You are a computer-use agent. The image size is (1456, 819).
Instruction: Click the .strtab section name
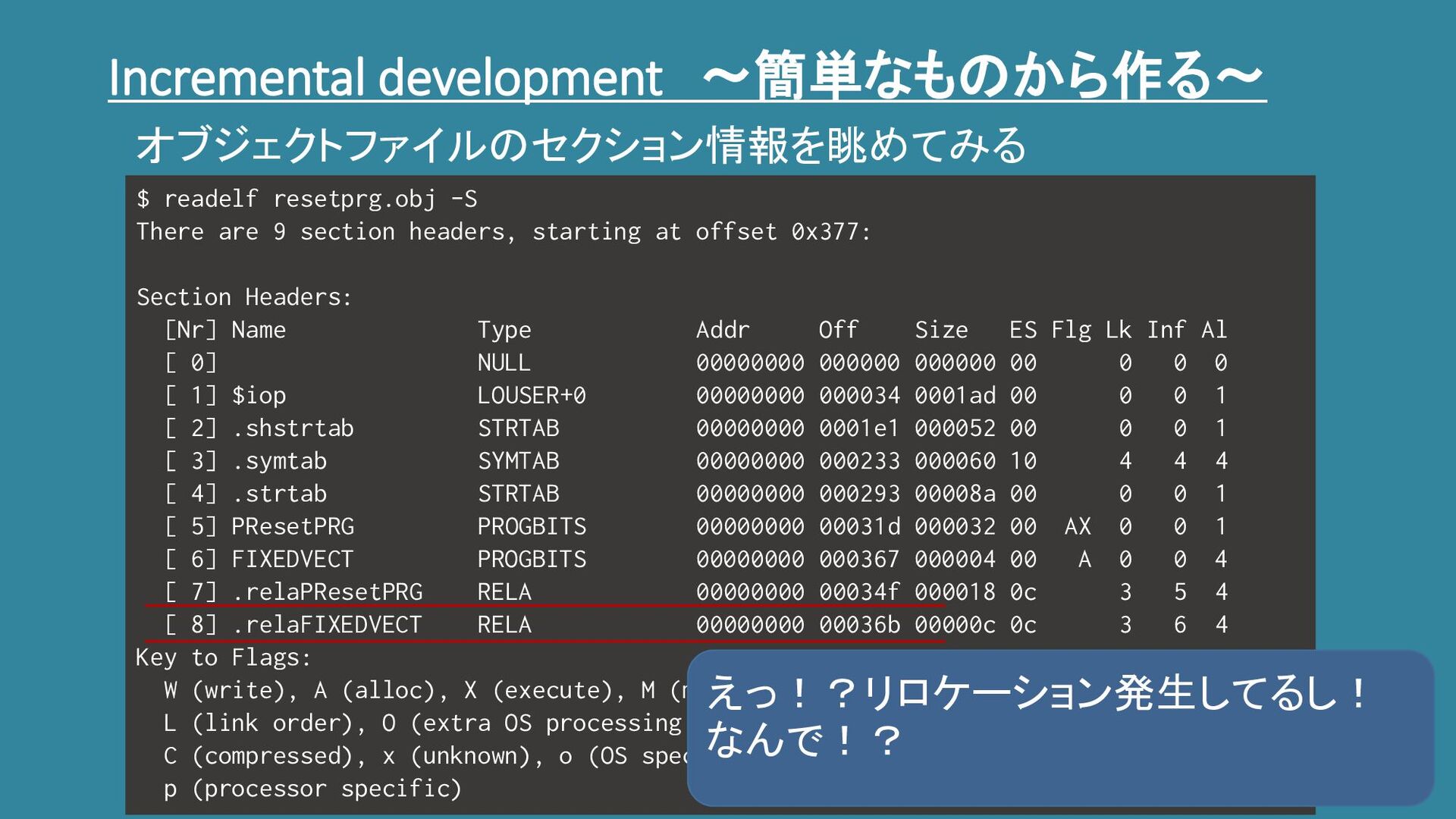point(279,494)
